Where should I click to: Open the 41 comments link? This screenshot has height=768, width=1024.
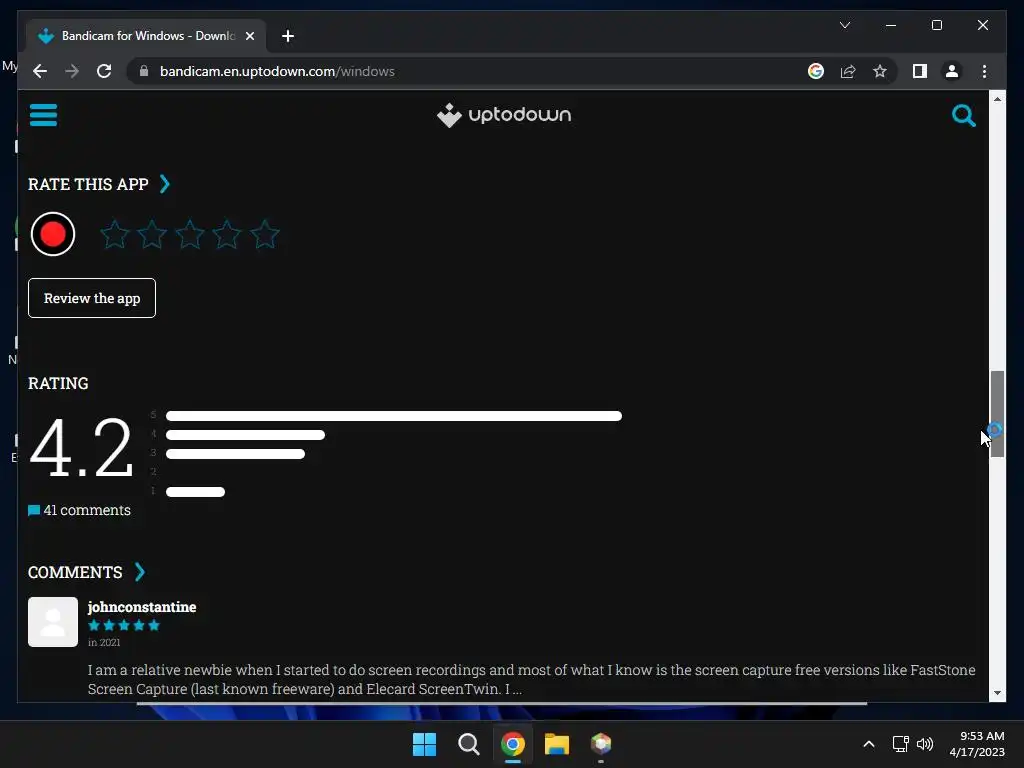tap(79, 510)
